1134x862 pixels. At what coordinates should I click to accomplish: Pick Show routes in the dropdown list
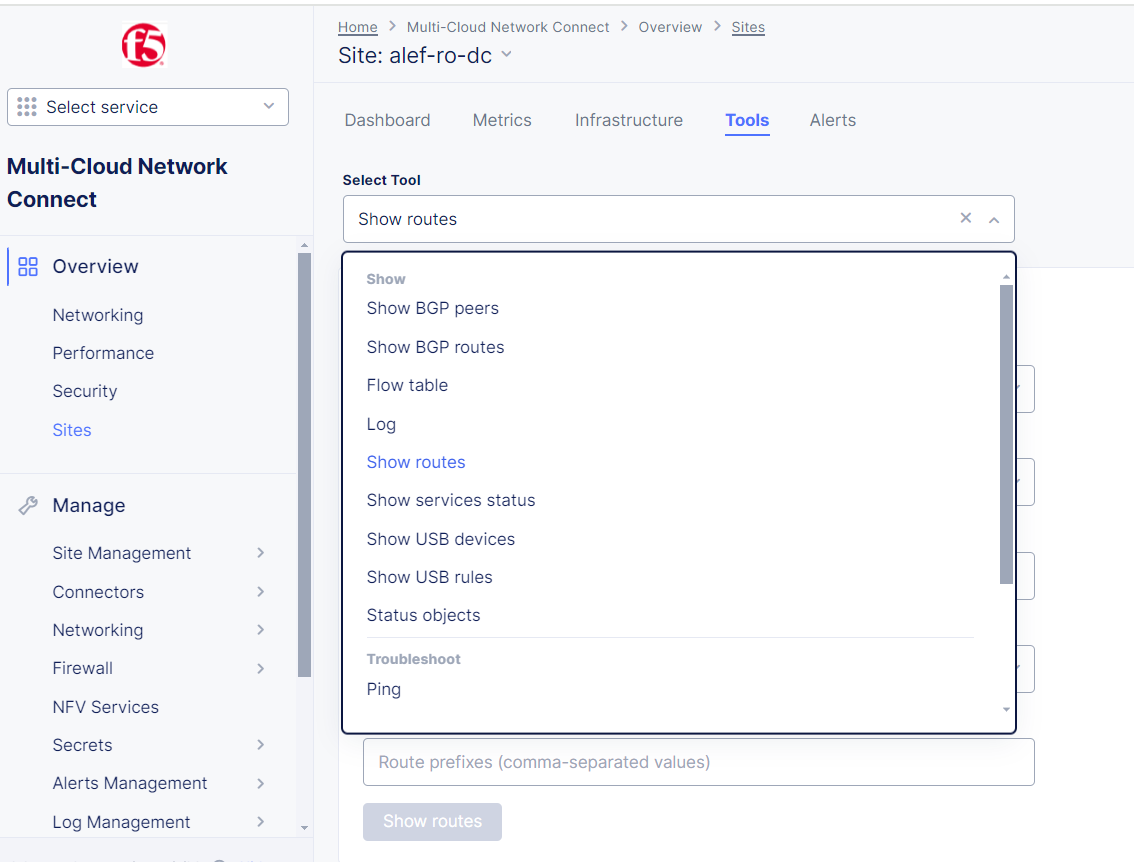point(416,462)
